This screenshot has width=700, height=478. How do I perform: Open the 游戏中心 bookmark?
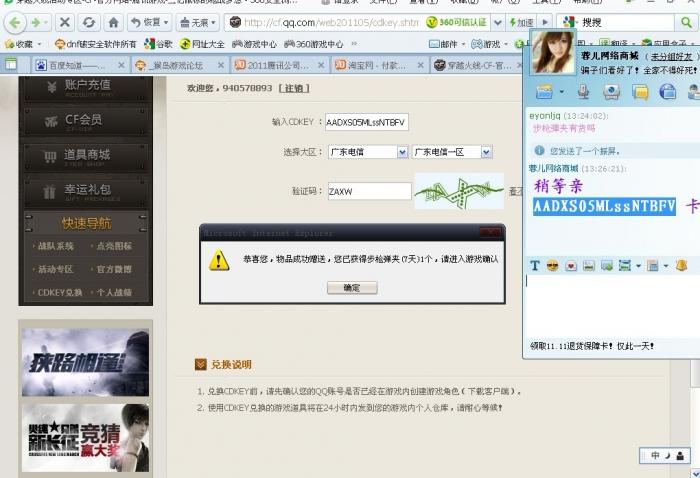pyautogui.click(x=254, y=44)
